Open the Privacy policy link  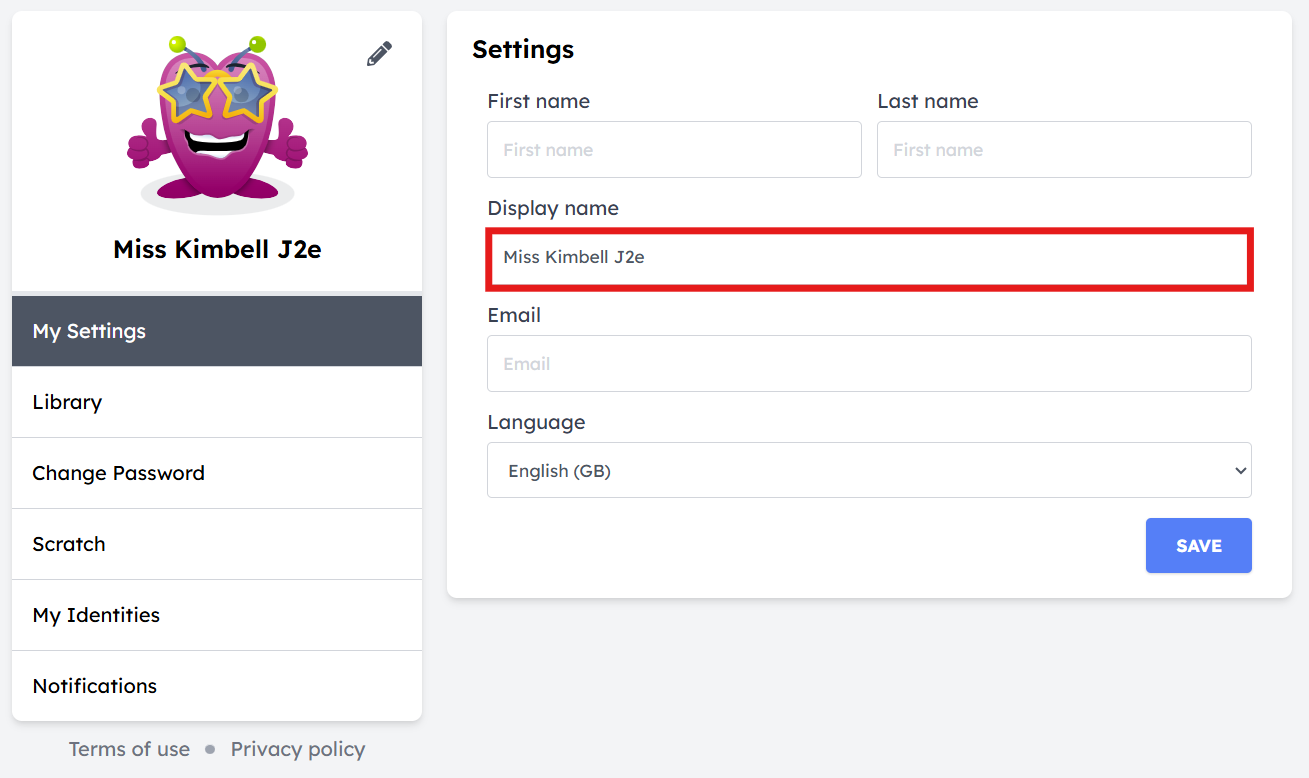click(x=298, y=749)
